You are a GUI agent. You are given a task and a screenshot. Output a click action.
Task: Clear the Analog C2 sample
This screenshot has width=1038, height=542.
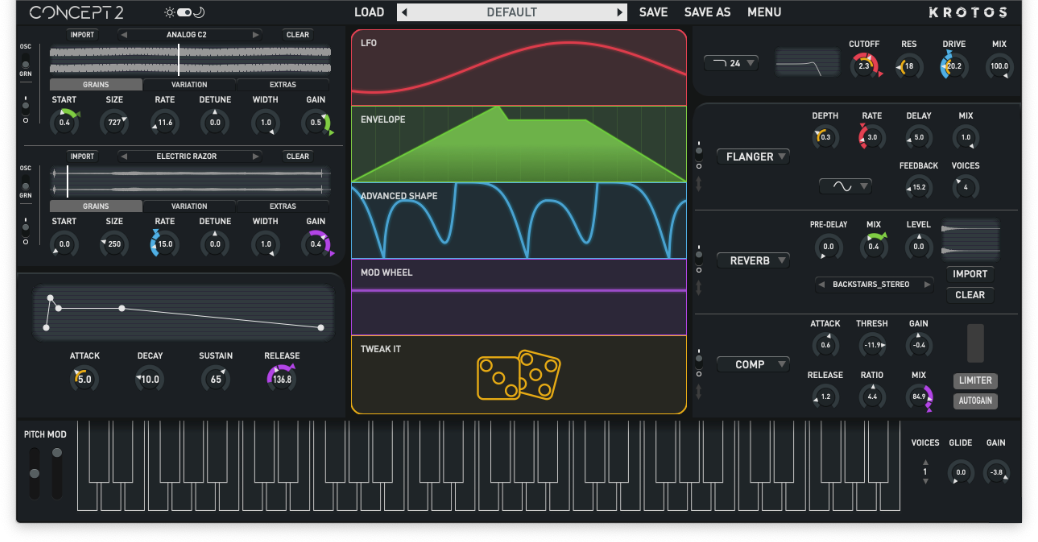click(x=297, y=35)
